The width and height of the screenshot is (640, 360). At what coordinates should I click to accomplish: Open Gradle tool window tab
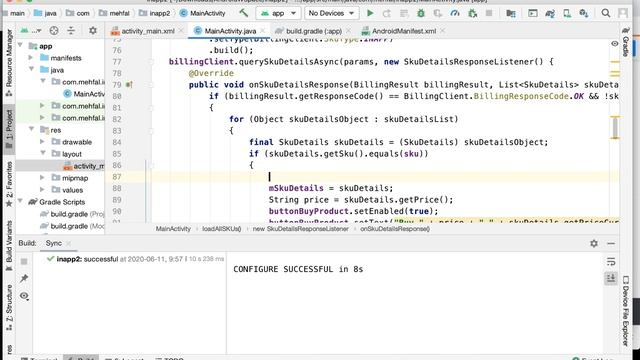click(626, 42)
